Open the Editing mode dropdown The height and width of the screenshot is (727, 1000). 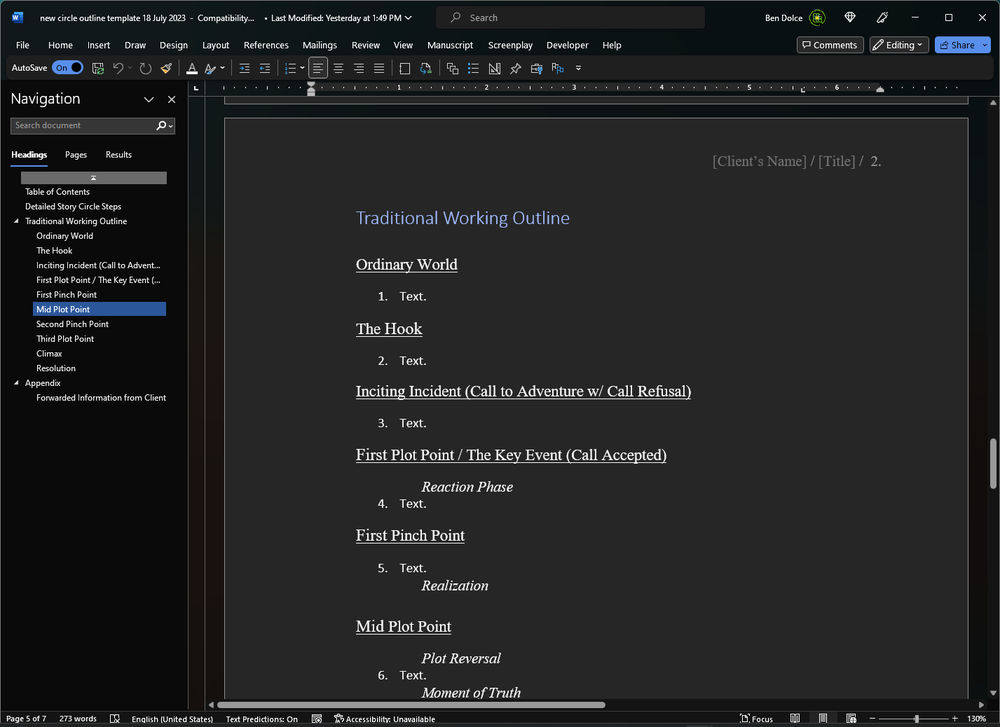[x=899, y=45]
